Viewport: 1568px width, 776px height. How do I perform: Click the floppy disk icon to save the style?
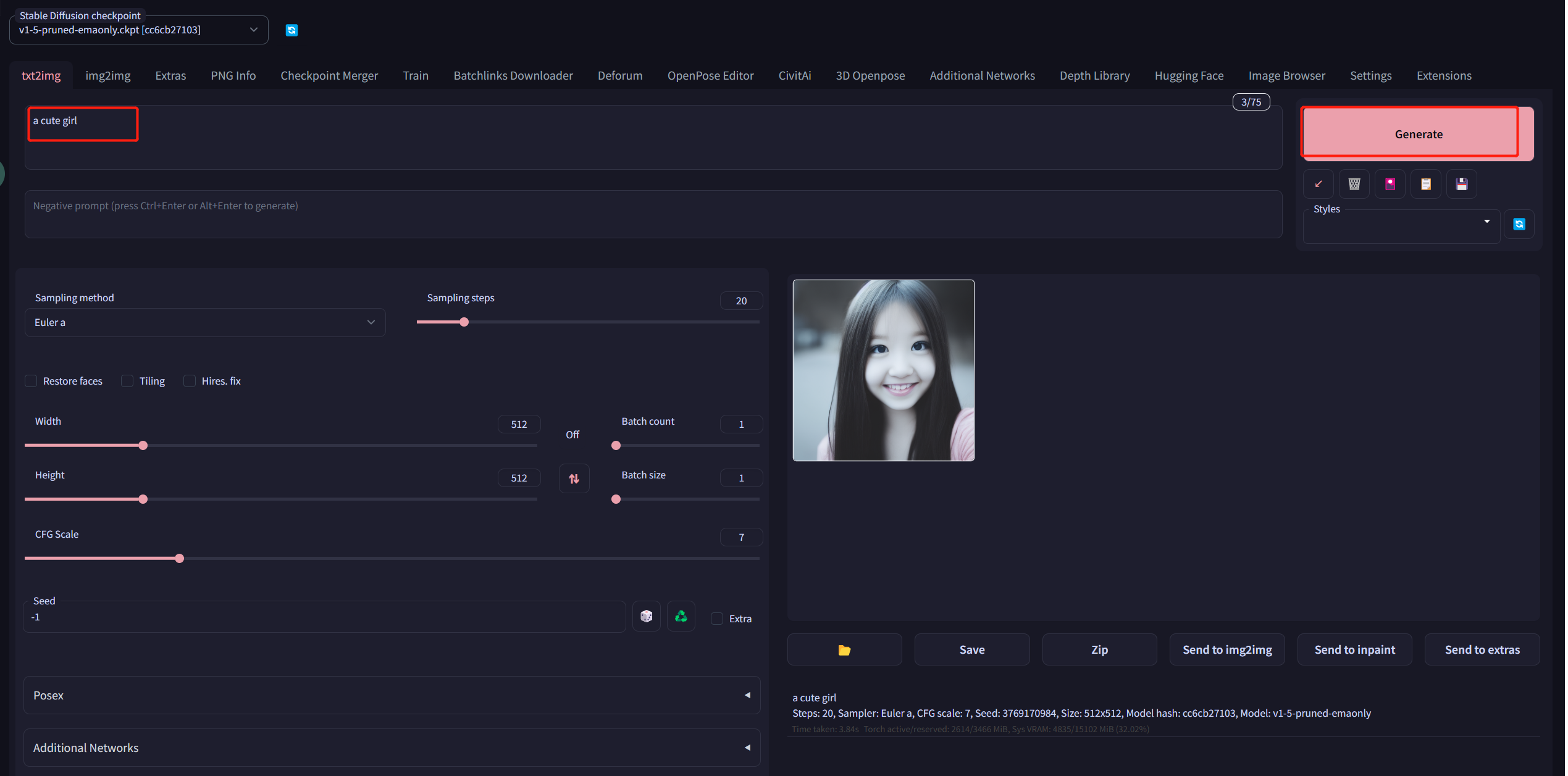(x=1462, y=184)
